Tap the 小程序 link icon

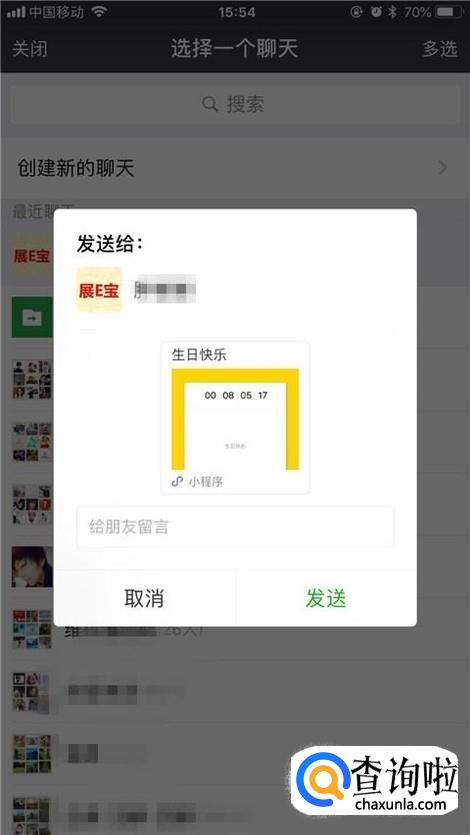[177, 481]
